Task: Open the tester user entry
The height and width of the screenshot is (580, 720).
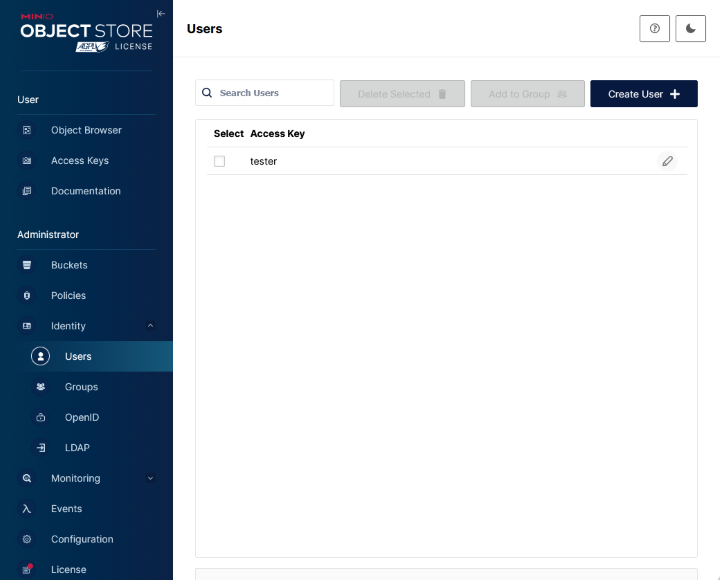Action: pyautogui.click(x=264, y=161)
